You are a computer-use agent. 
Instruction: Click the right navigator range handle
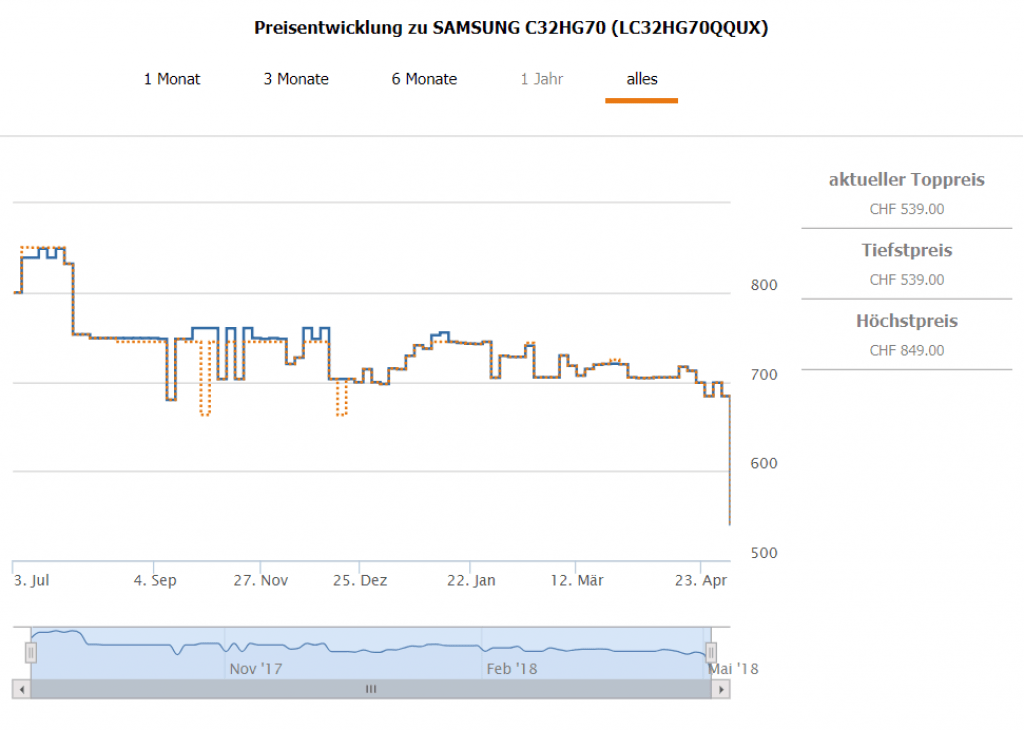(x=711, y=653)
